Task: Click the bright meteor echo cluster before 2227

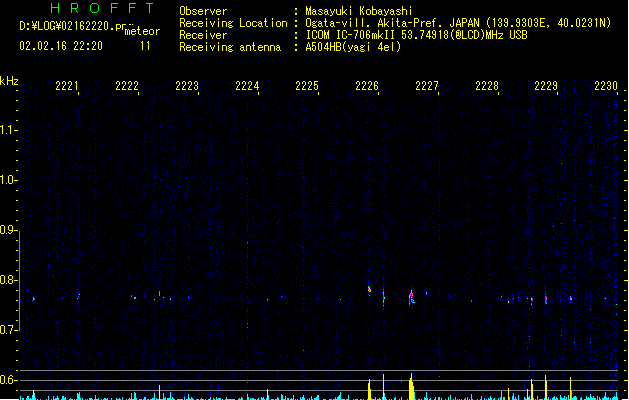Action: [411, 298]
